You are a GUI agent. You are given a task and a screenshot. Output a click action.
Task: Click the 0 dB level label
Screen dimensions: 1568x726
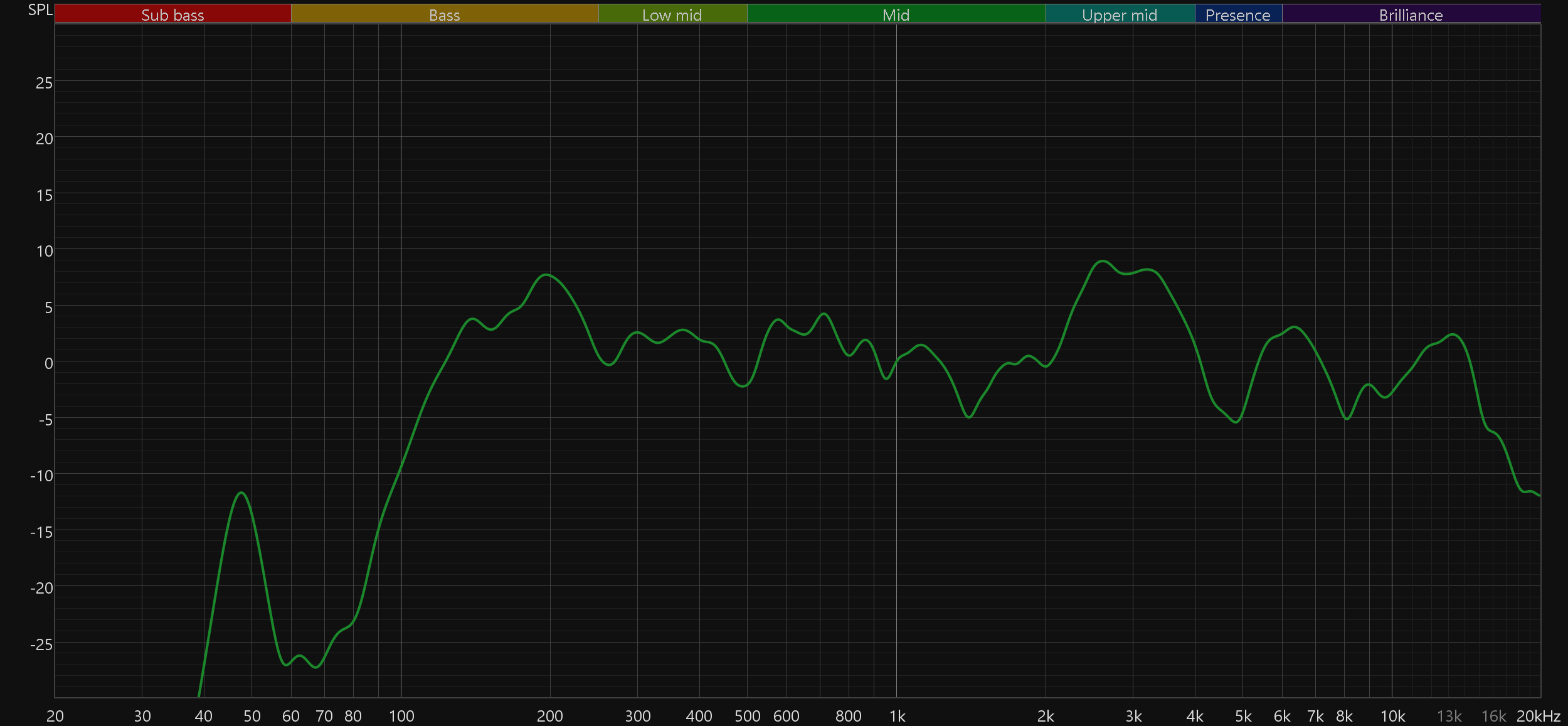48,363
